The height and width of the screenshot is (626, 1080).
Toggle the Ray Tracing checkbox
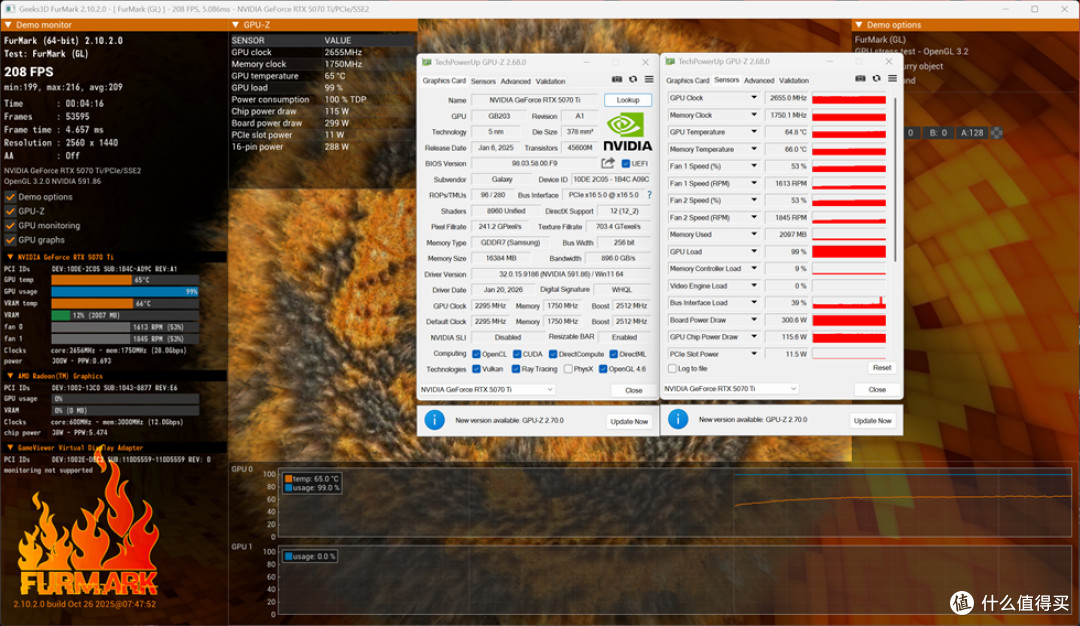click(515, 369)
